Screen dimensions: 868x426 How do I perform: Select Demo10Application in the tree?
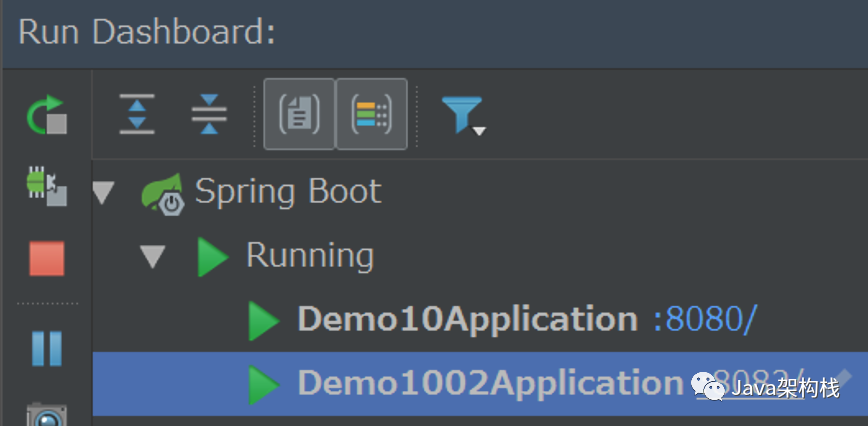tap(468, 319)
